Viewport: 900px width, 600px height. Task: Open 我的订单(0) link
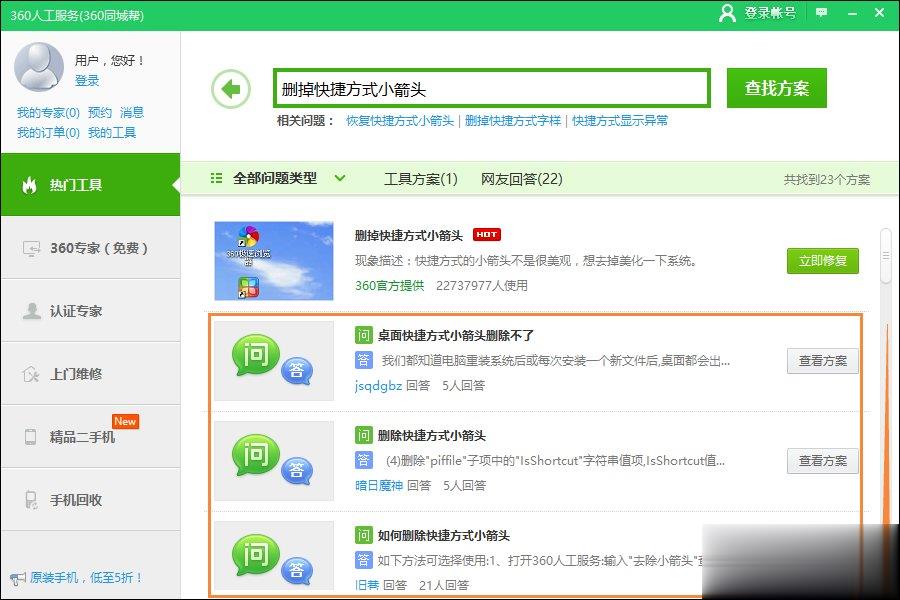(x=48, y=133)
